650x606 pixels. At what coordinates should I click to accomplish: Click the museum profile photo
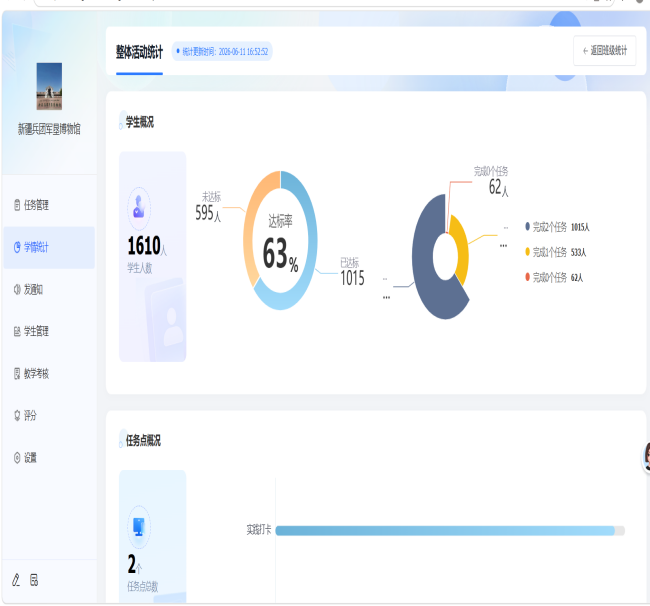point(49,86)
